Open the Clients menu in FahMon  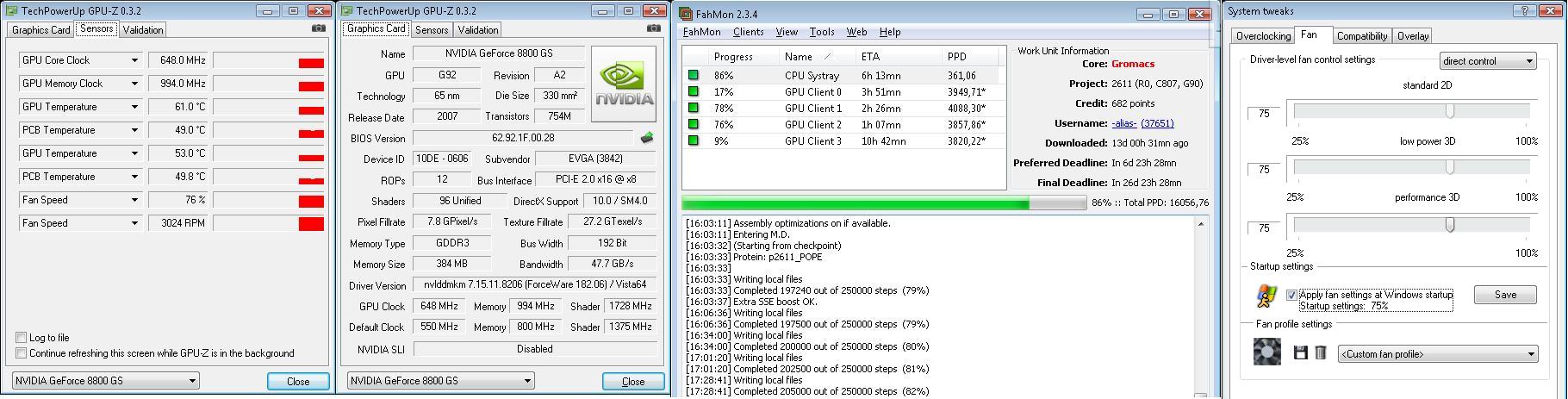[748, 32]
